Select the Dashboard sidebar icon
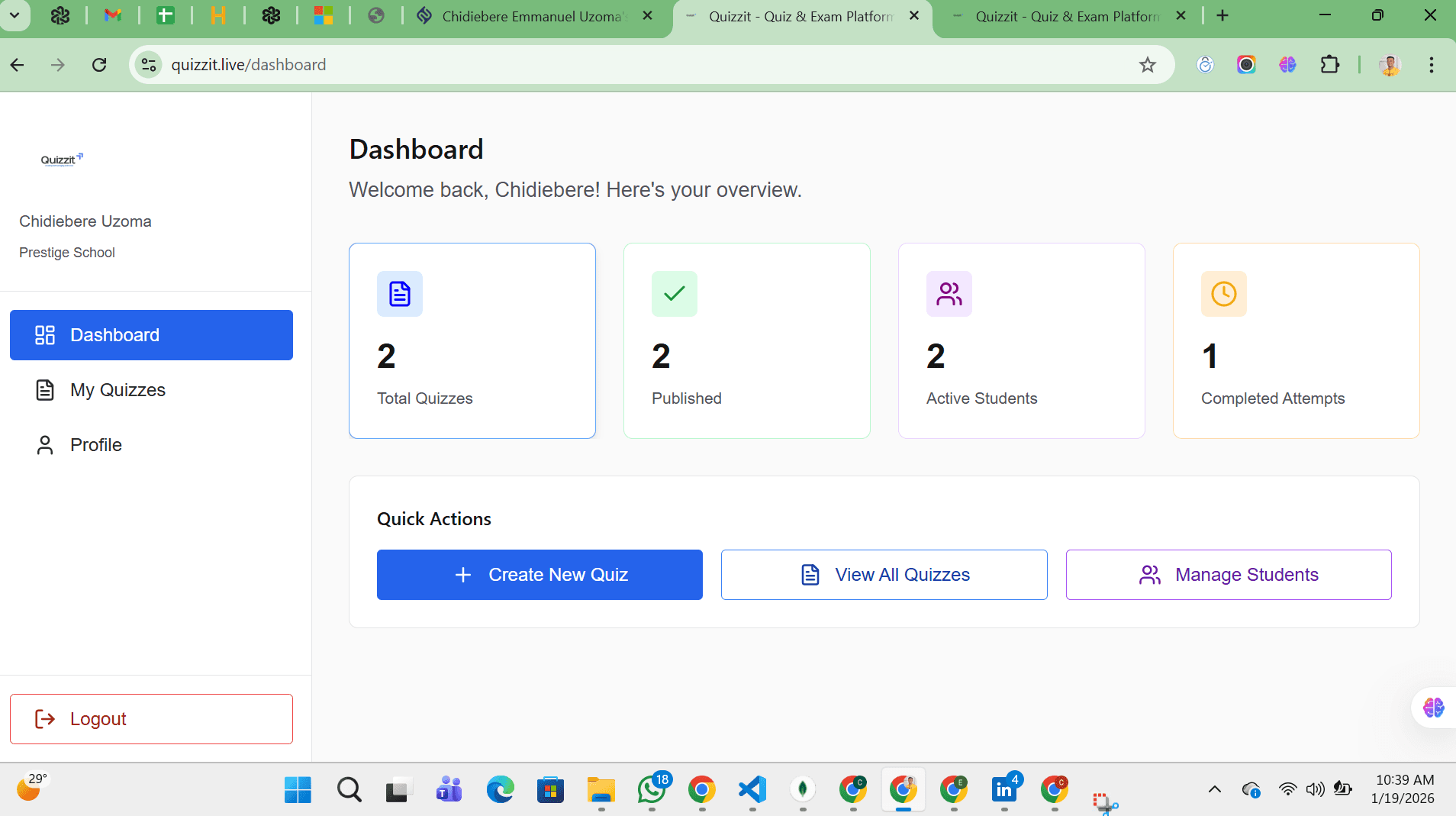The image size is (1456, 816). tap(44, 334)
